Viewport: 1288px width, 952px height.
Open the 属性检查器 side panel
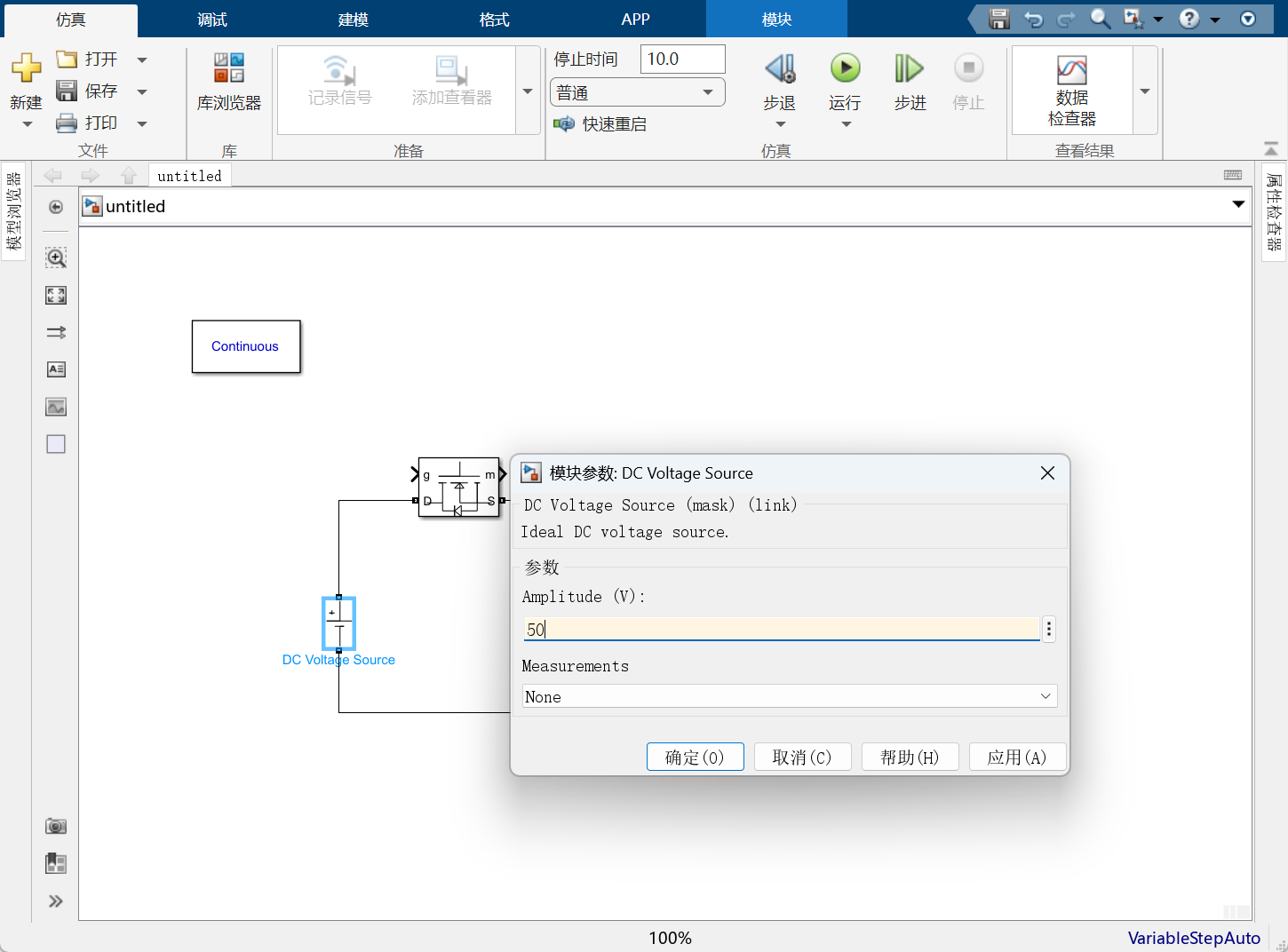1274,212
